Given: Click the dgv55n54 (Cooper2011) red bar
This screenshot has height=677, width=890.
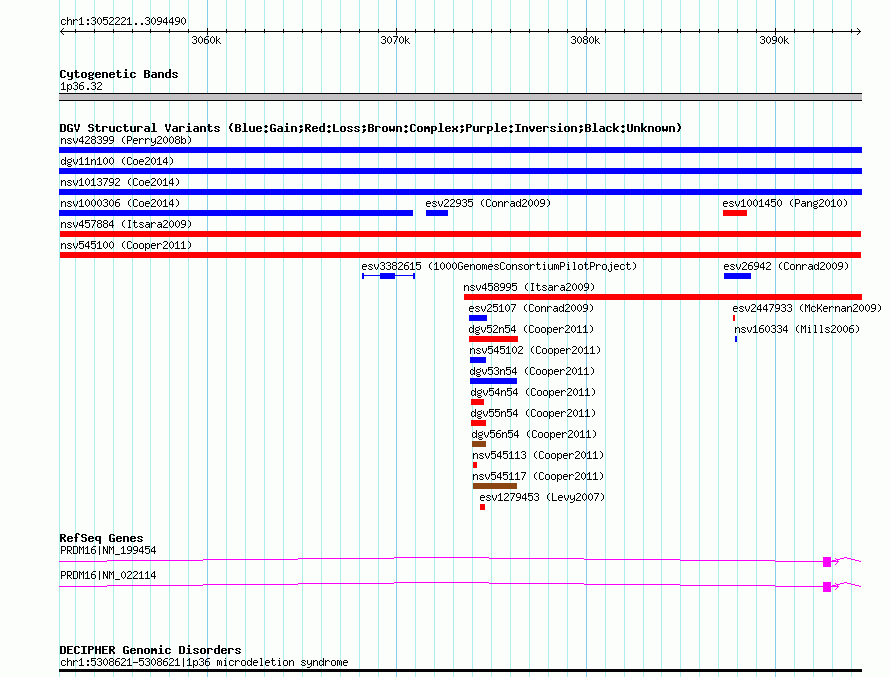Looking at the screenshot, I should click(478, 423).
